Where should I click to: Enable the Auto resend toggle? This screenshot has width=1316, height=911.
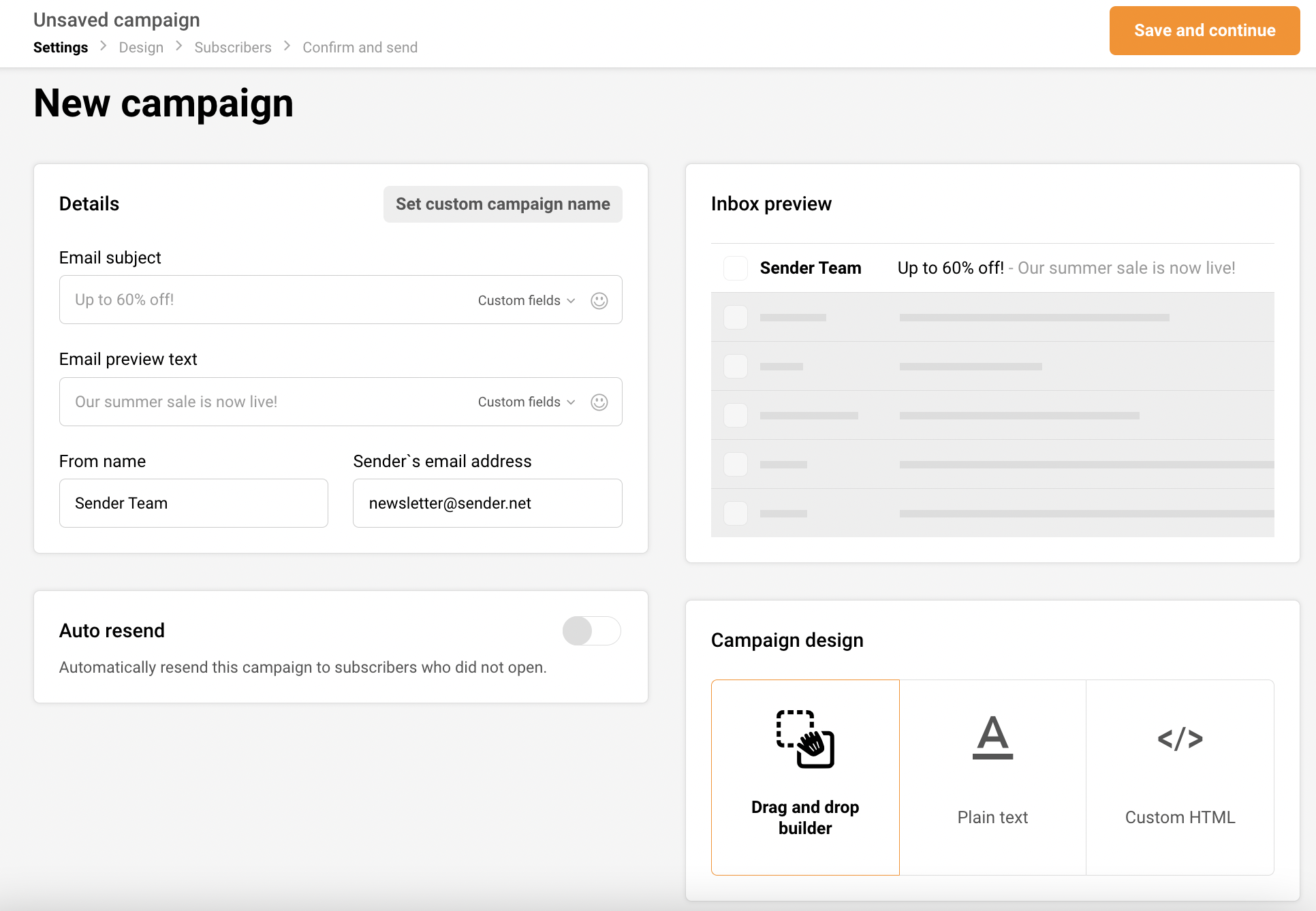591,630
